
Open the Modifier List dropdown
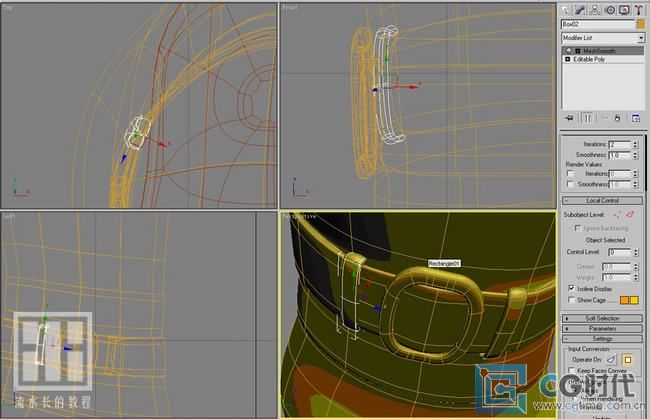[603, 37]
